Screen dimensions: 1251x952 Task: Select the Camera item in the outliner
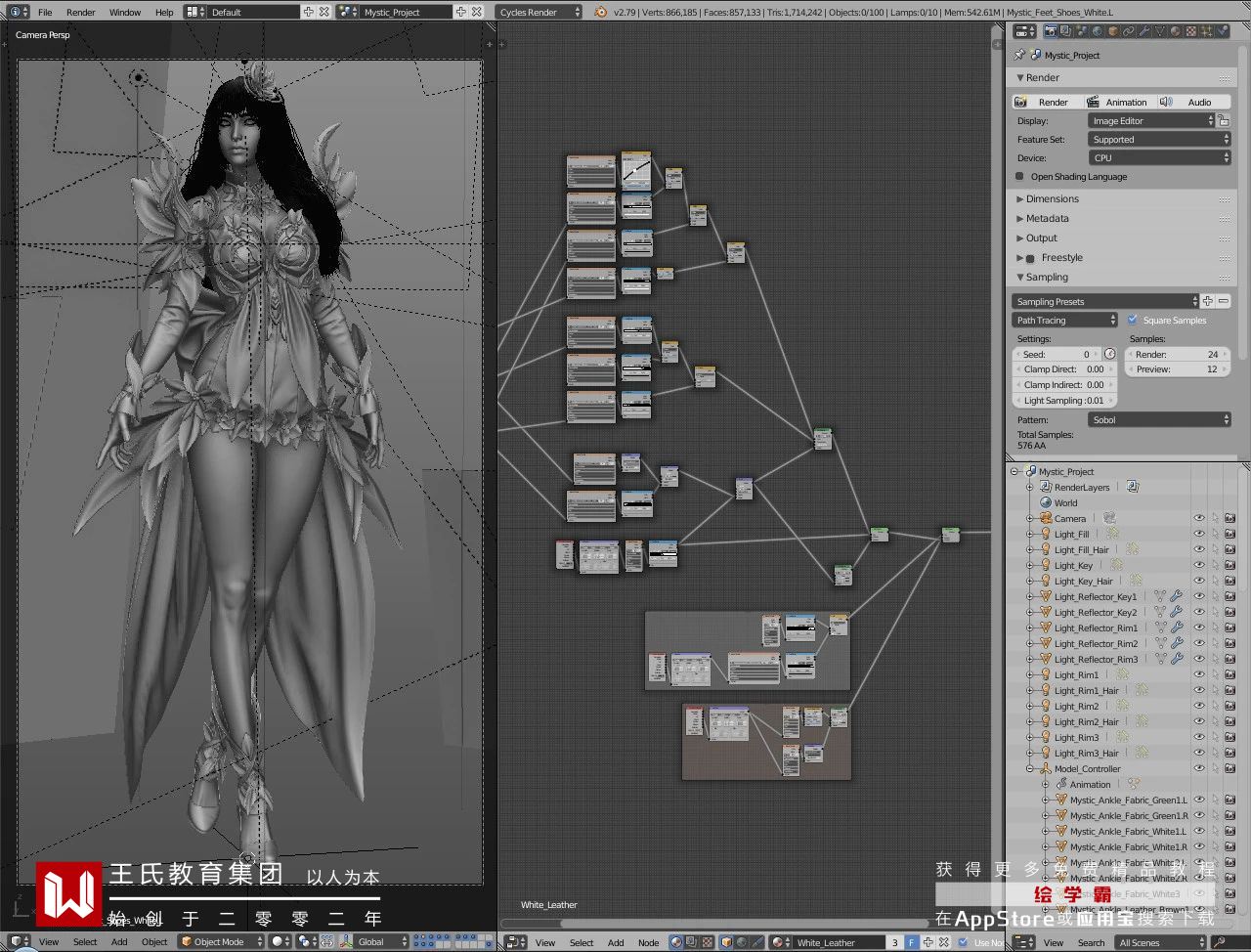click(x=1069, y=519)
